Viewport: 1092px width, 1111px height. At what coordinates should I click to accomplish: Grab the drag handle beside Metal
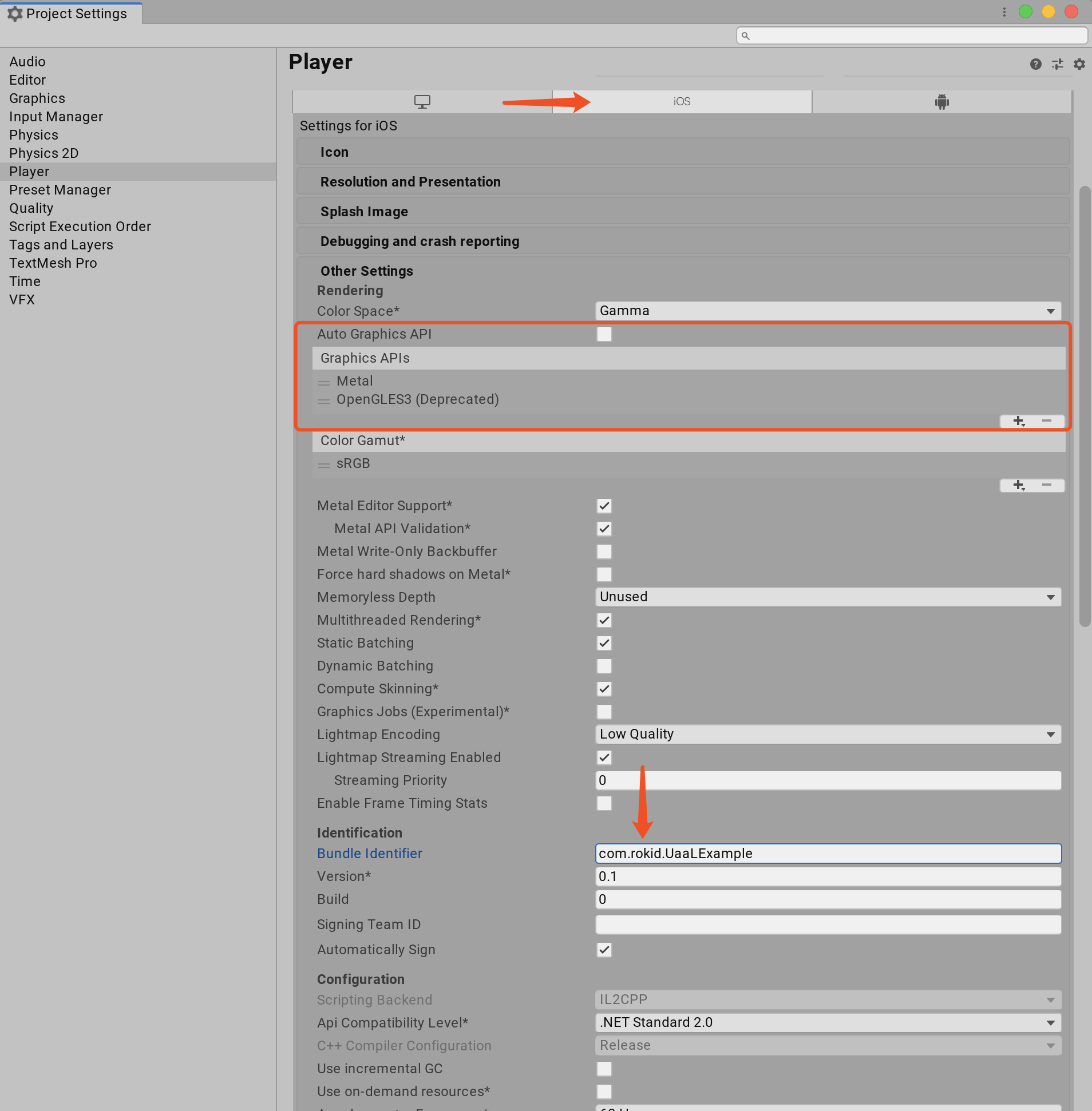[x=324, y=382]
